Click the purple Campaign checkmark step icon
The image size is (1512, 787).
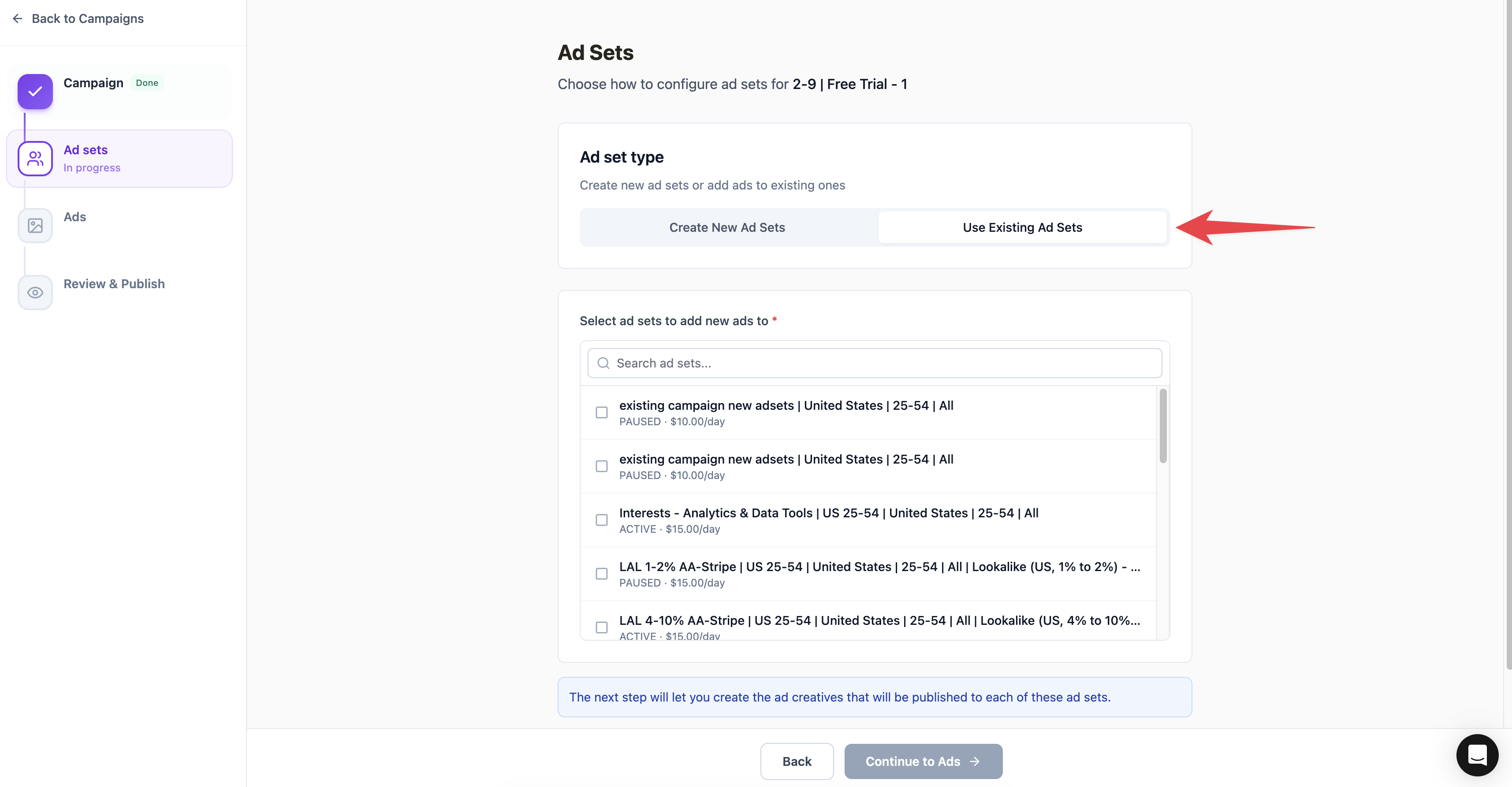[35, 92]
